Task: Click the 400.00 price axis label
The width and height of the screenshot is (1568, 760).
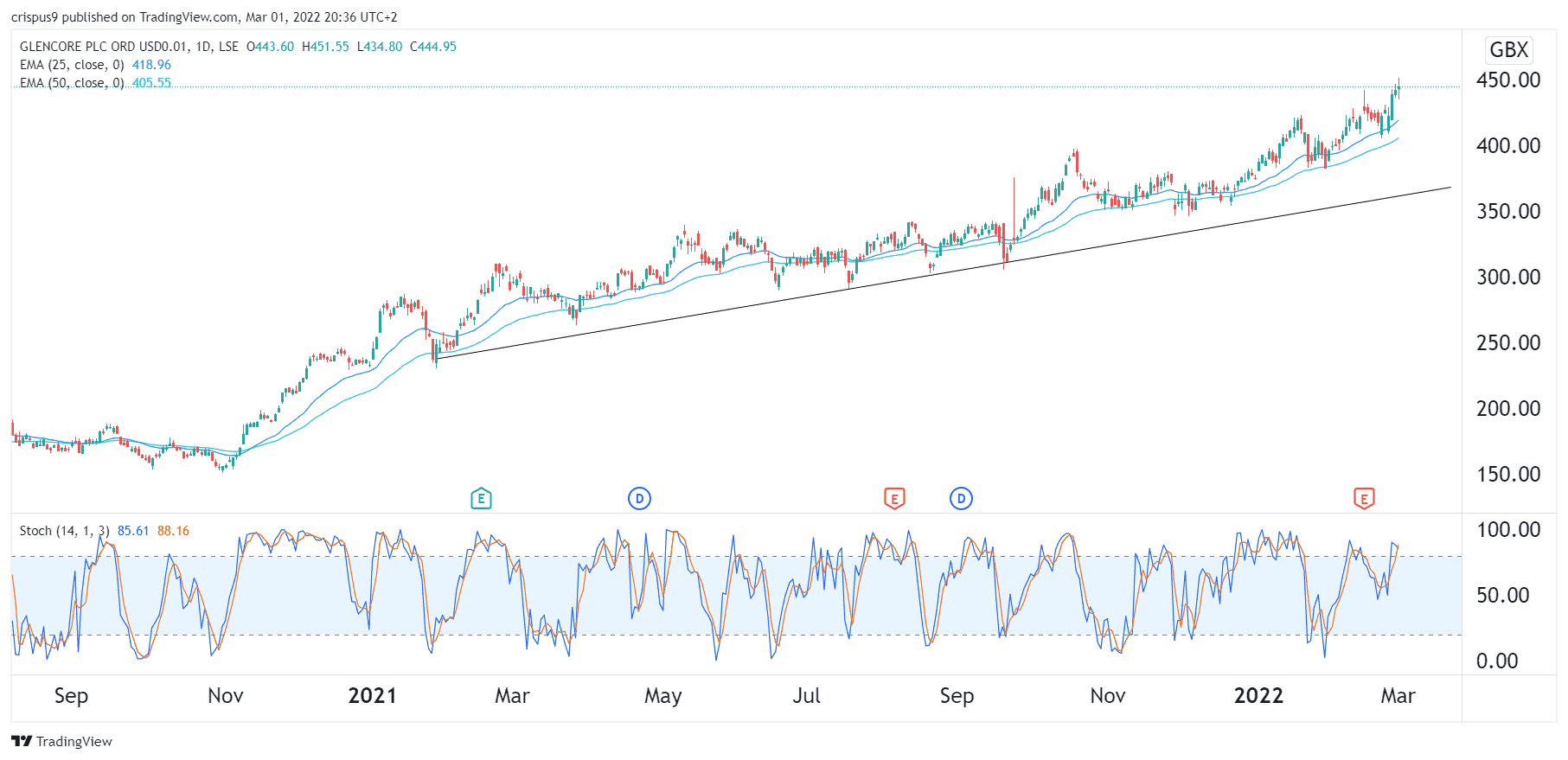Action: pyautogui.click(x=1508, y=145)
